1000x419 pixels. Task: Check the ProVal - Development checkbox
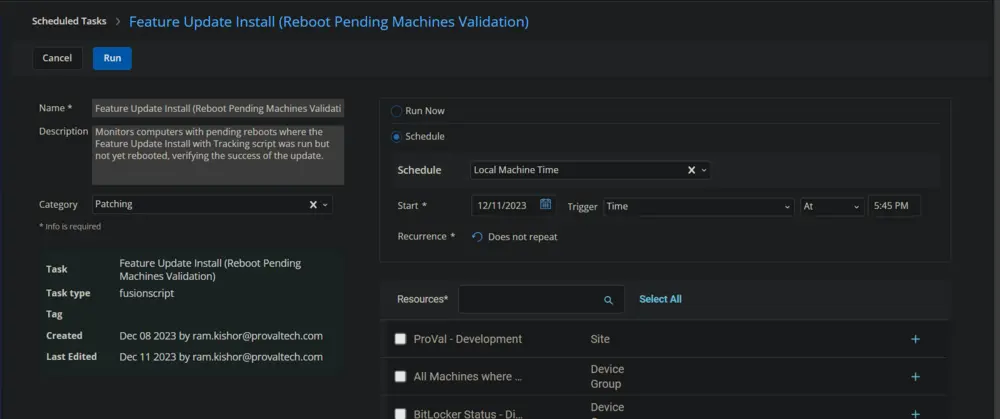click(400, 339)
